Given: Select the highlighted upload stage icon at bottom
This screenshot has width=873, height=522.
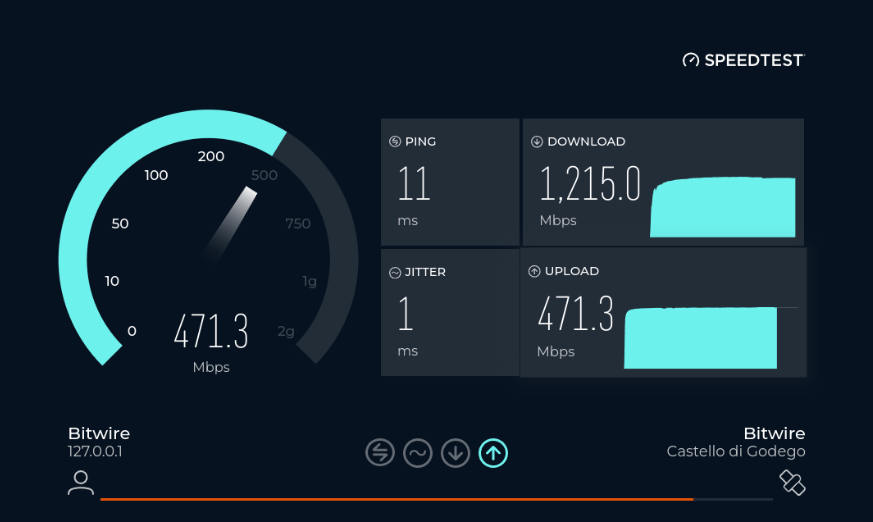Looking at the screenshot, I should [493, 453].
